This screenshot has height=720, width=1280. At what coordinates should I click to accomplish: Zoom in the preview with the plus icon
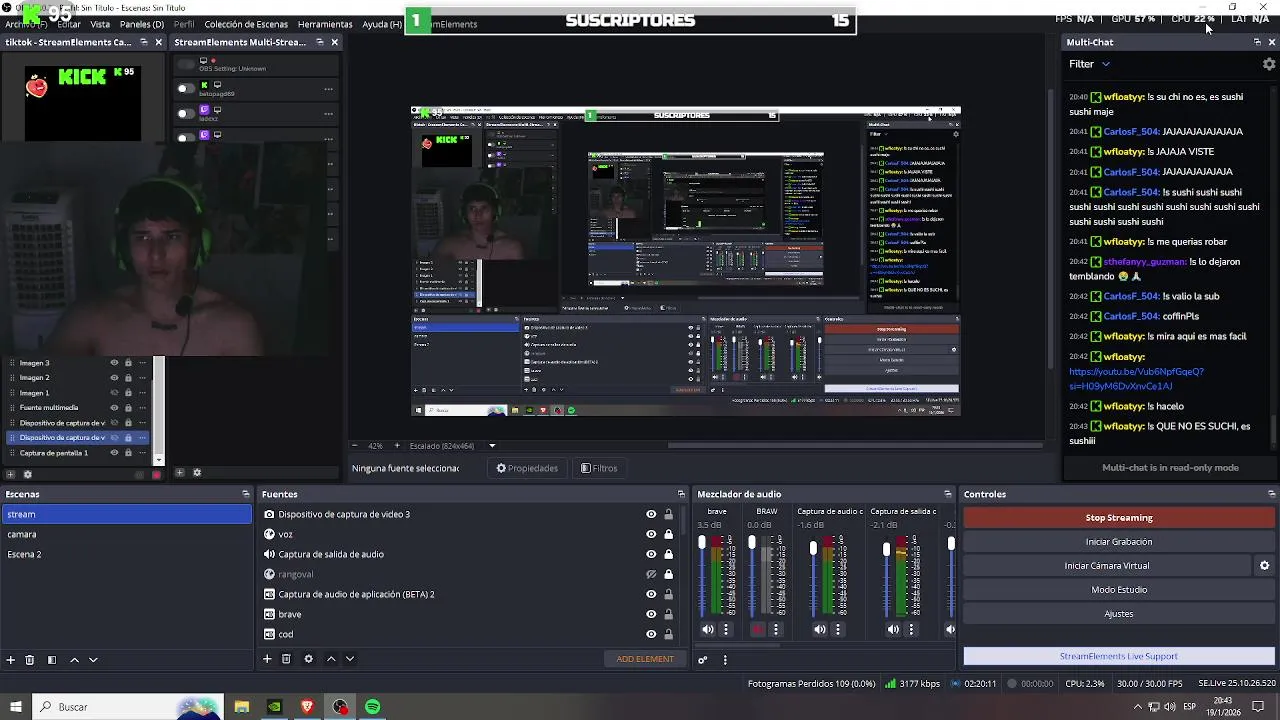click(x=397, y=445)
